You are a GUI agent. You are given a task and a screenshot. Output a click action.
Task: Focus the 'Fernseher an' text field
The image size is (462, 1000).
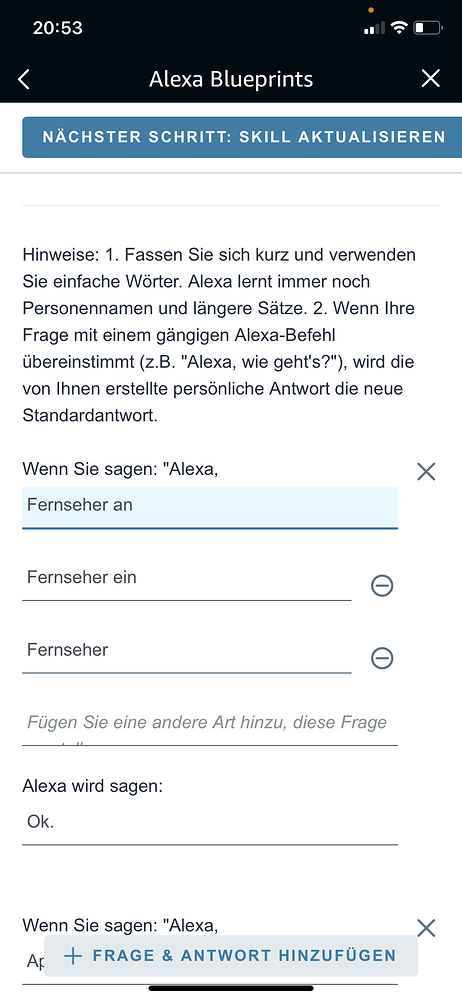(x=210, y=508)
